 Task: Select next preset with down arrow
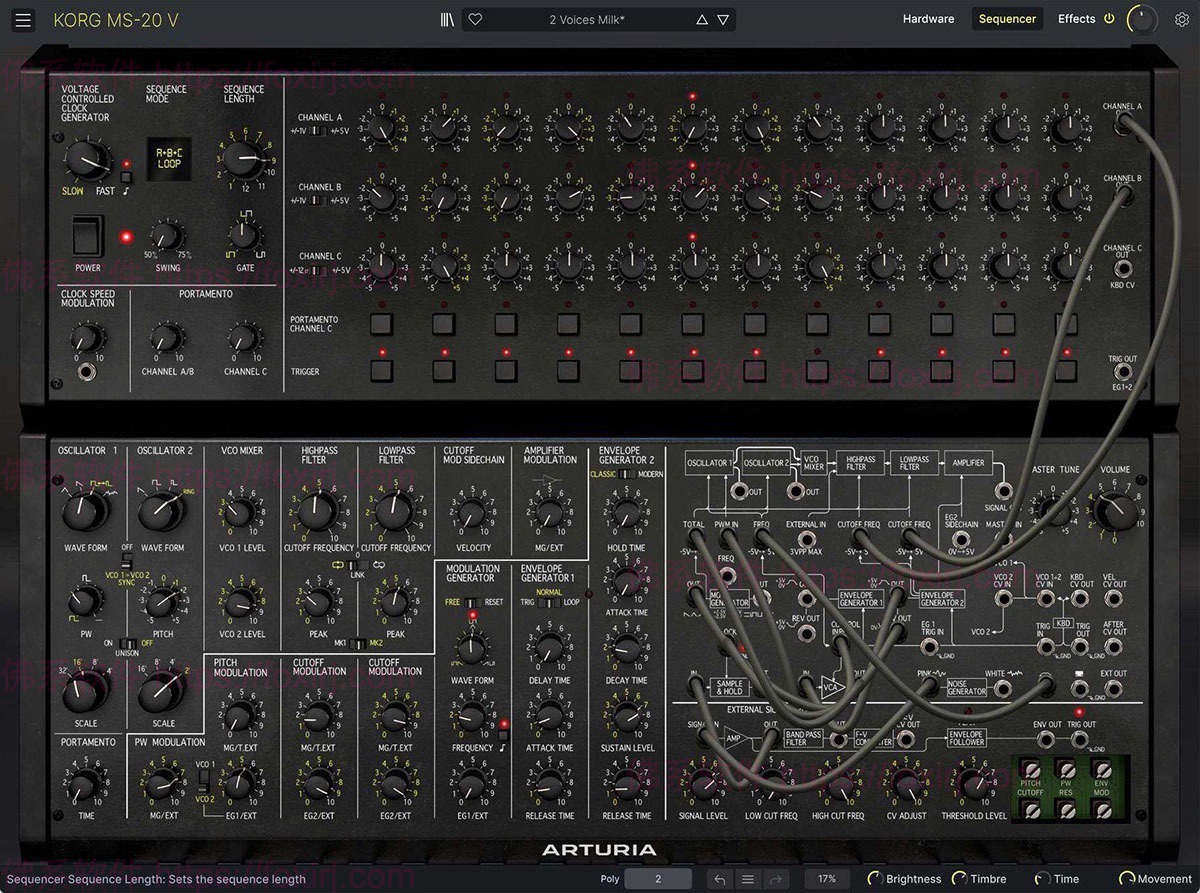[x=723, y=19]
